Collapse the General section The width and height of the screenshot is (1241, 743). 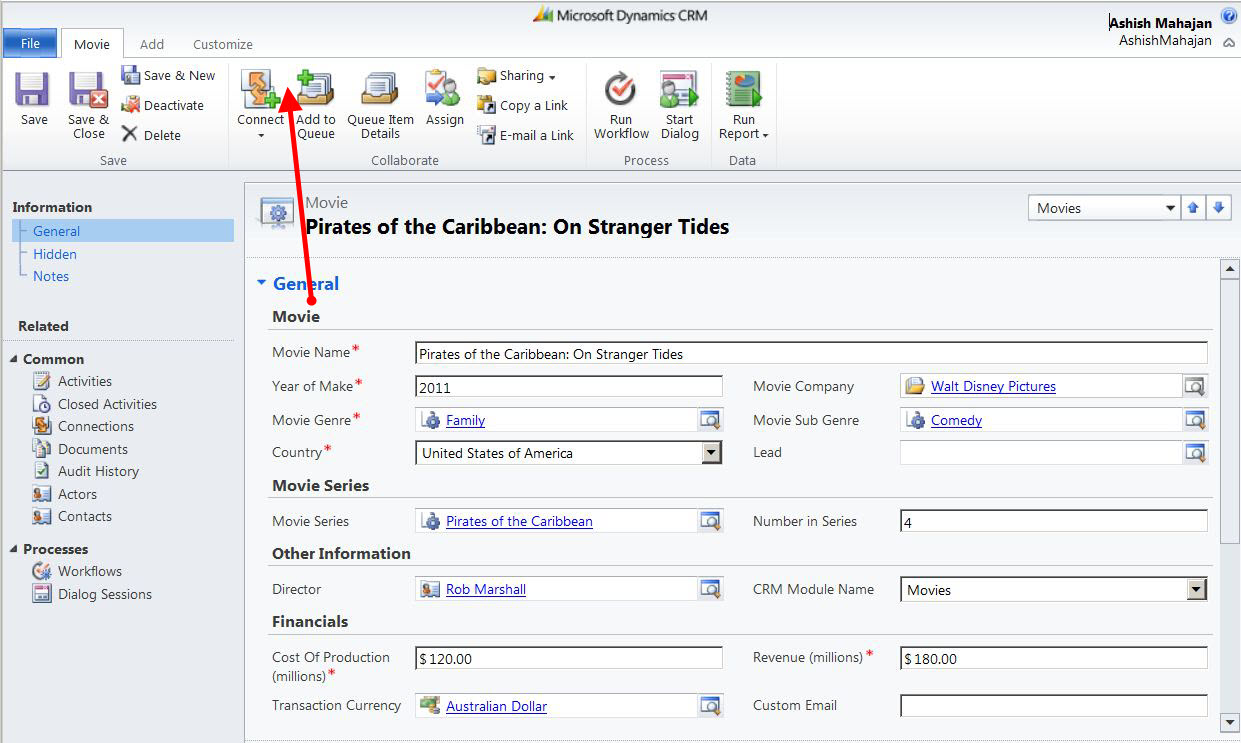261,283
